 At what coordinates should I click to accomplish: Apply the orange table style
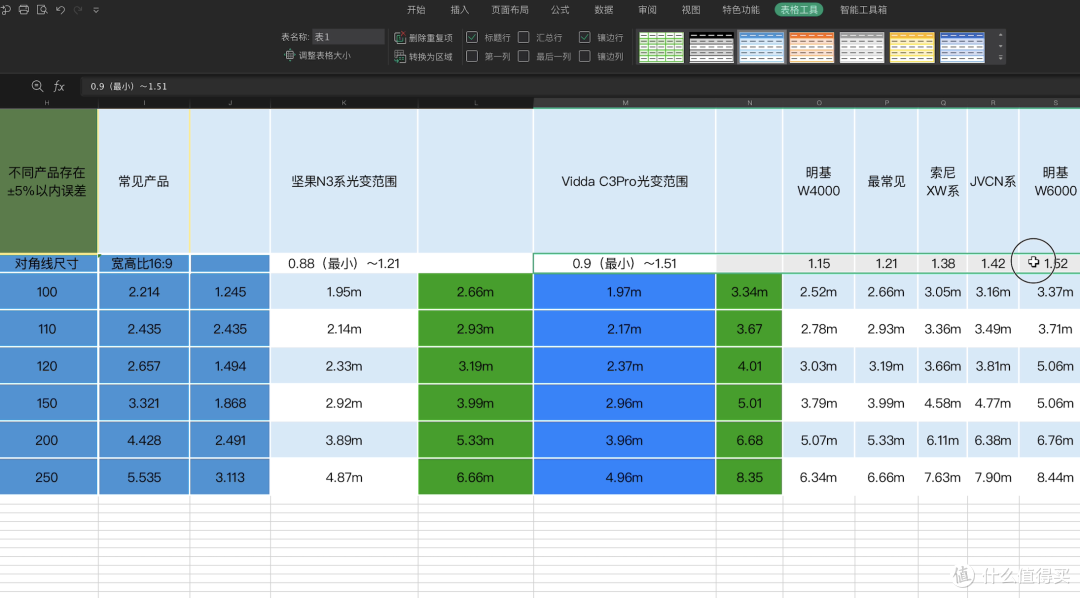coord(812,48)
